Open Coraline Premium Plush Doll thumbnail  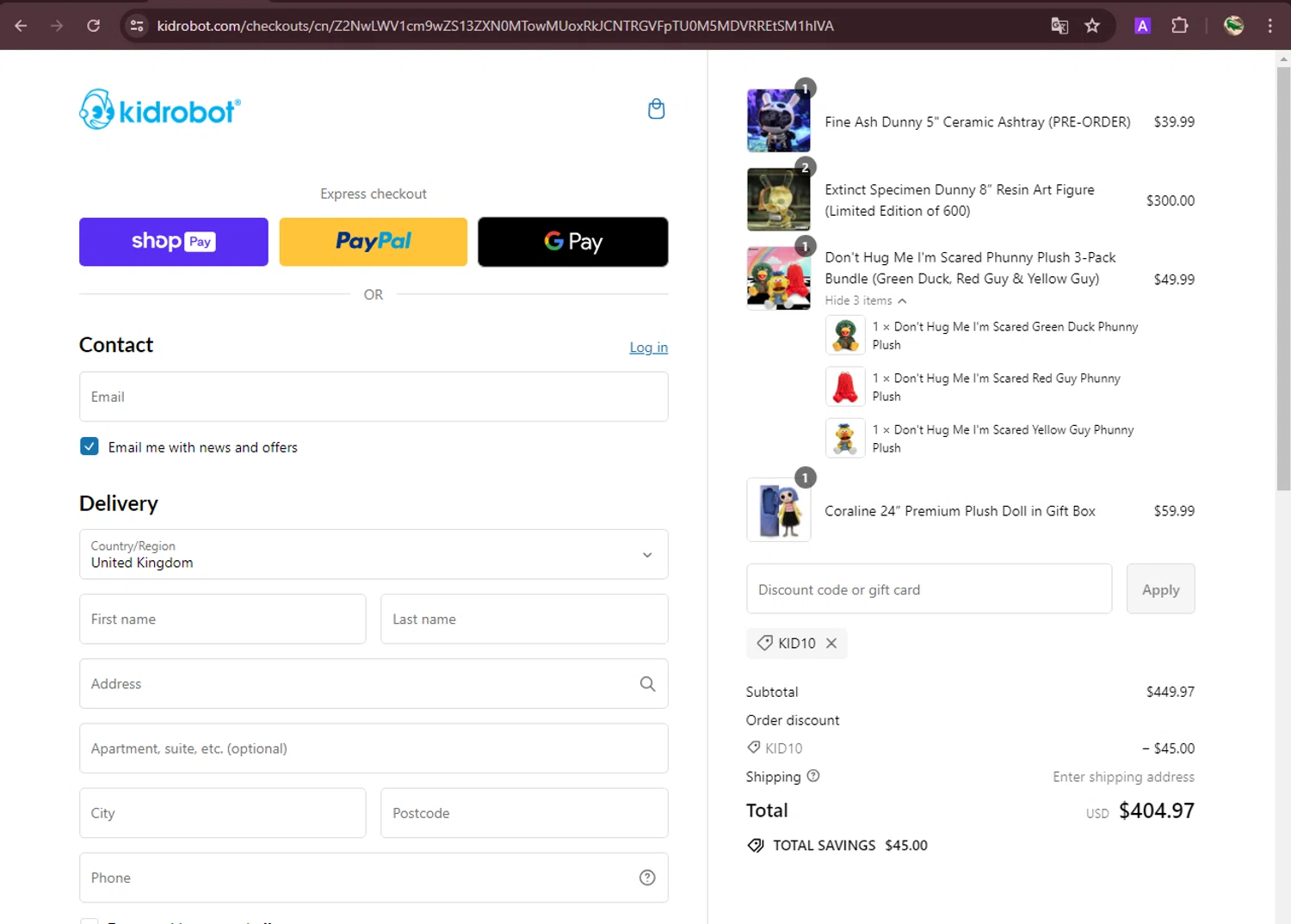[778, 510]
